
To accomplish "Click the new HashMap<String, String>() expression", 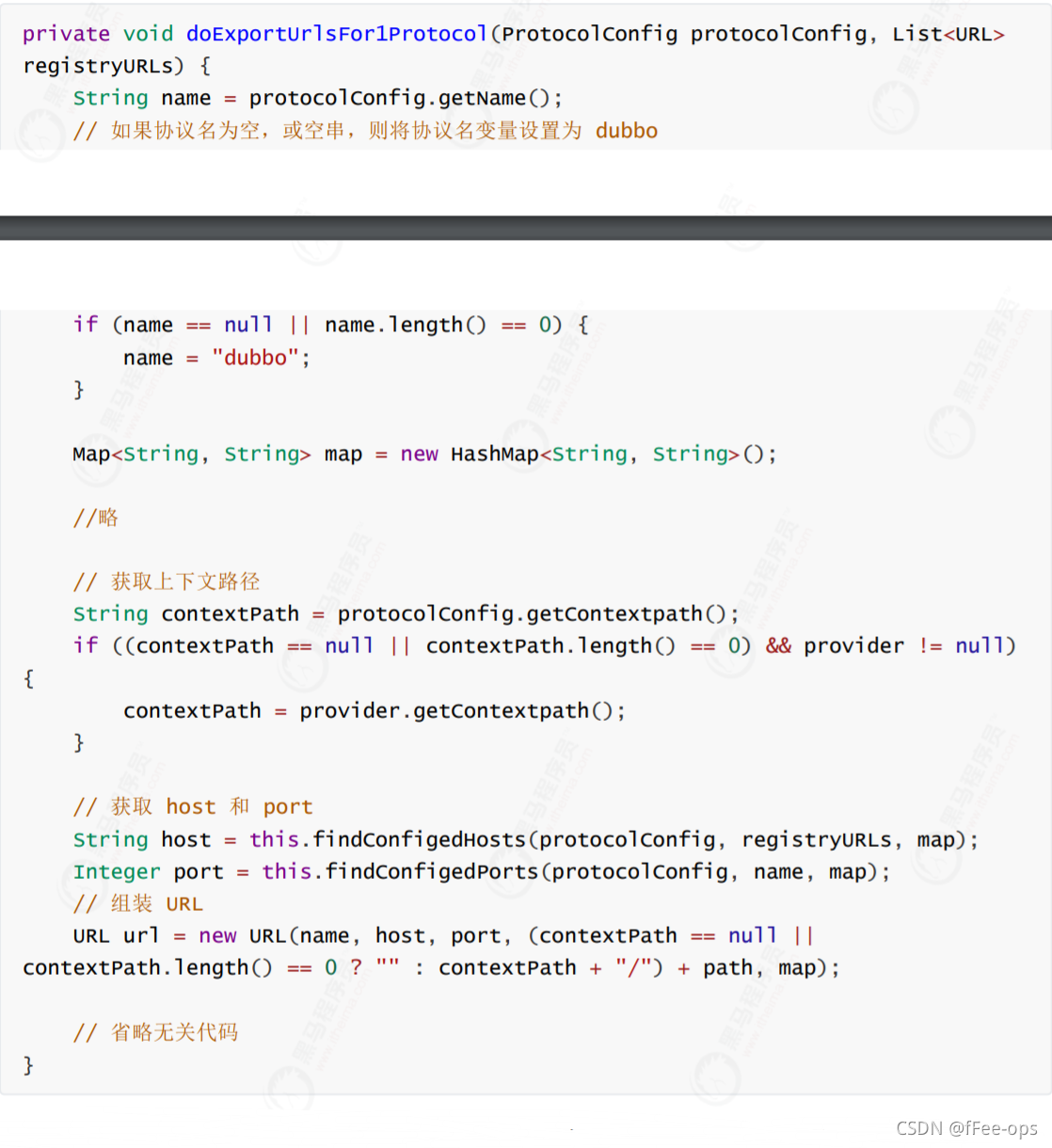I will pos(588,454).
